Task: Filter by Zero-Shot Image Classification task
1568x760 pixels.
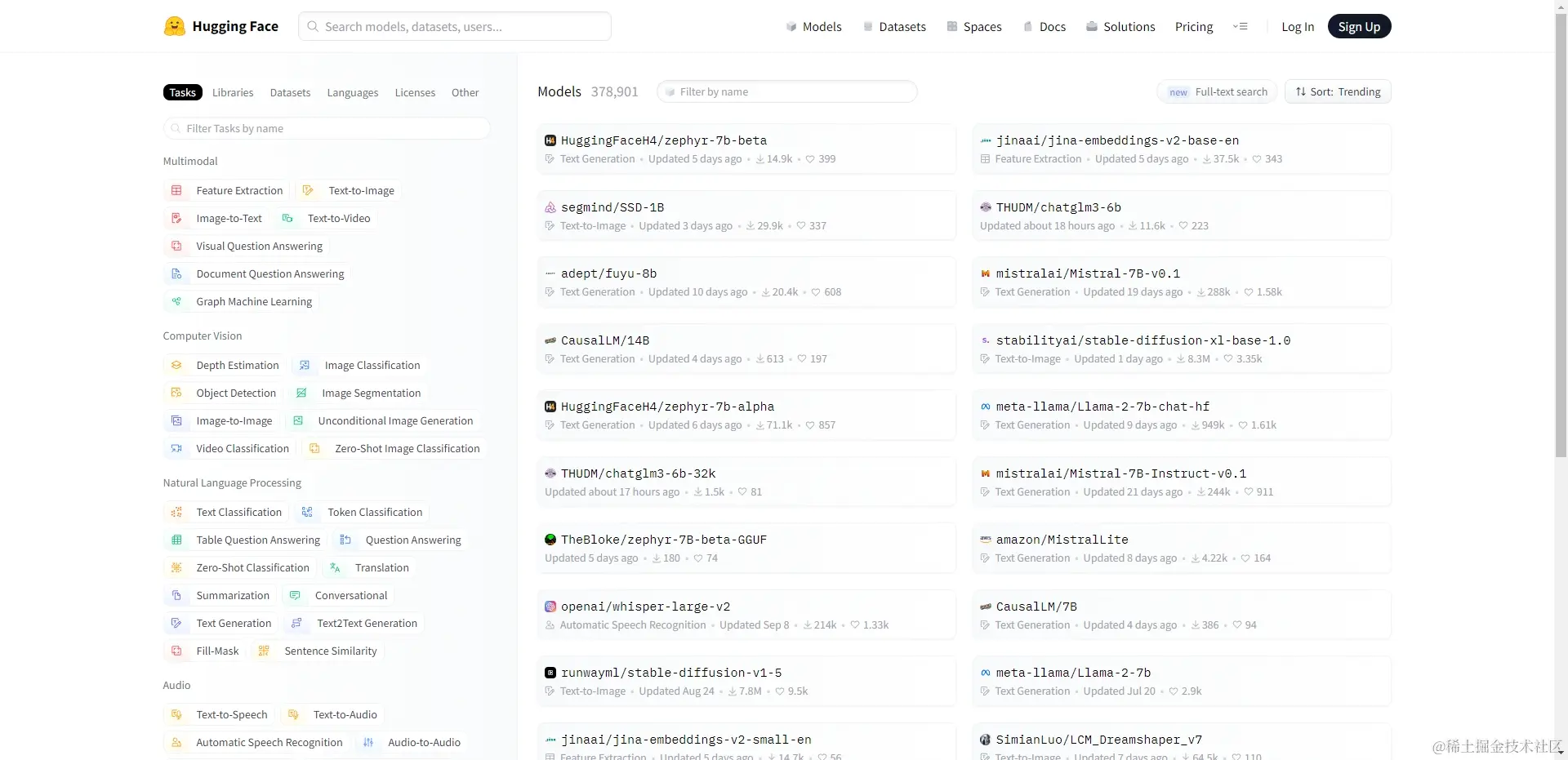Action: coord(394,448)
